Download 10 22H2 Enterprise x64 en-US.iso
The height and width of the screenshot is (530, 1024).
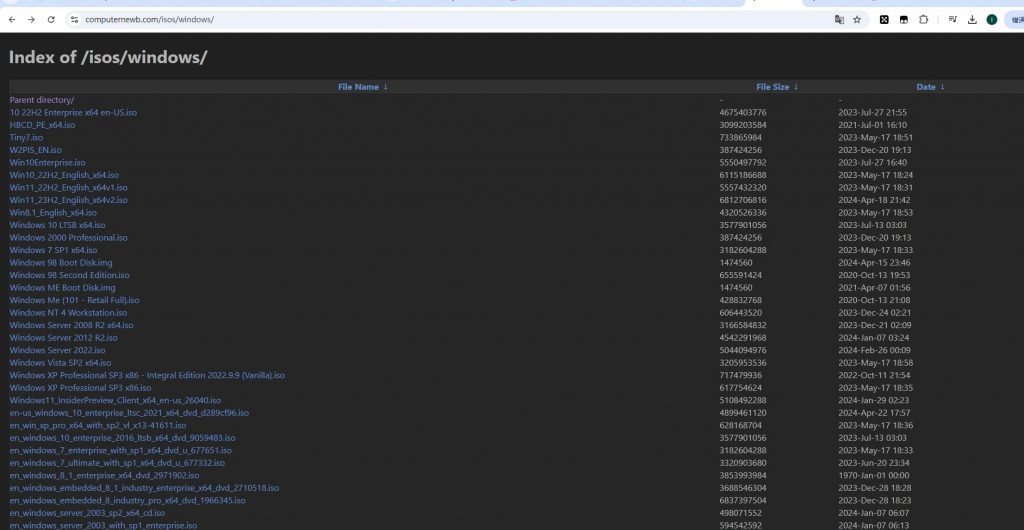point(73,112)
